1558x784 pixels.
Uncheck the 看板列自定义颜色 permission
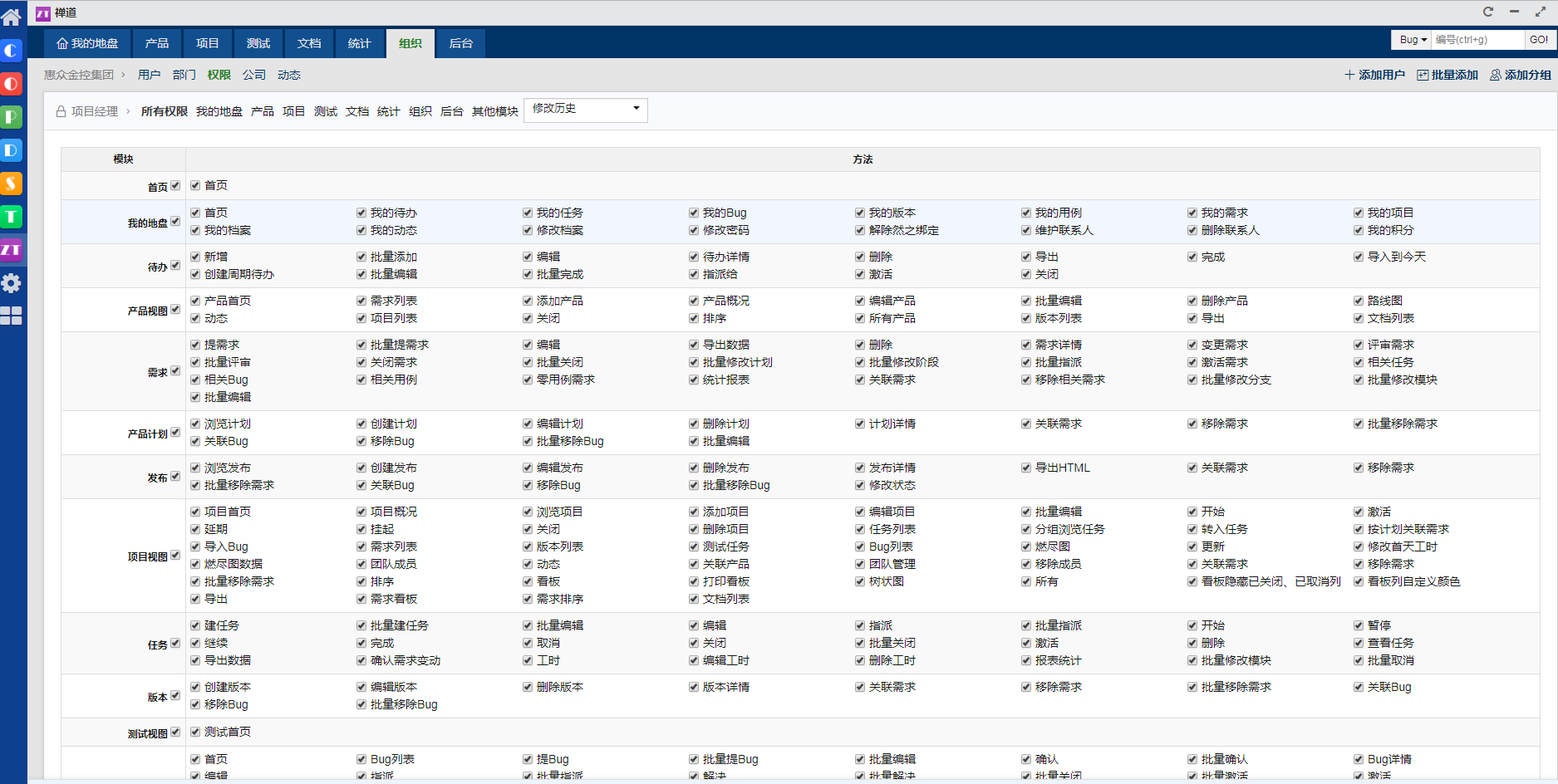coord(1359,582)
